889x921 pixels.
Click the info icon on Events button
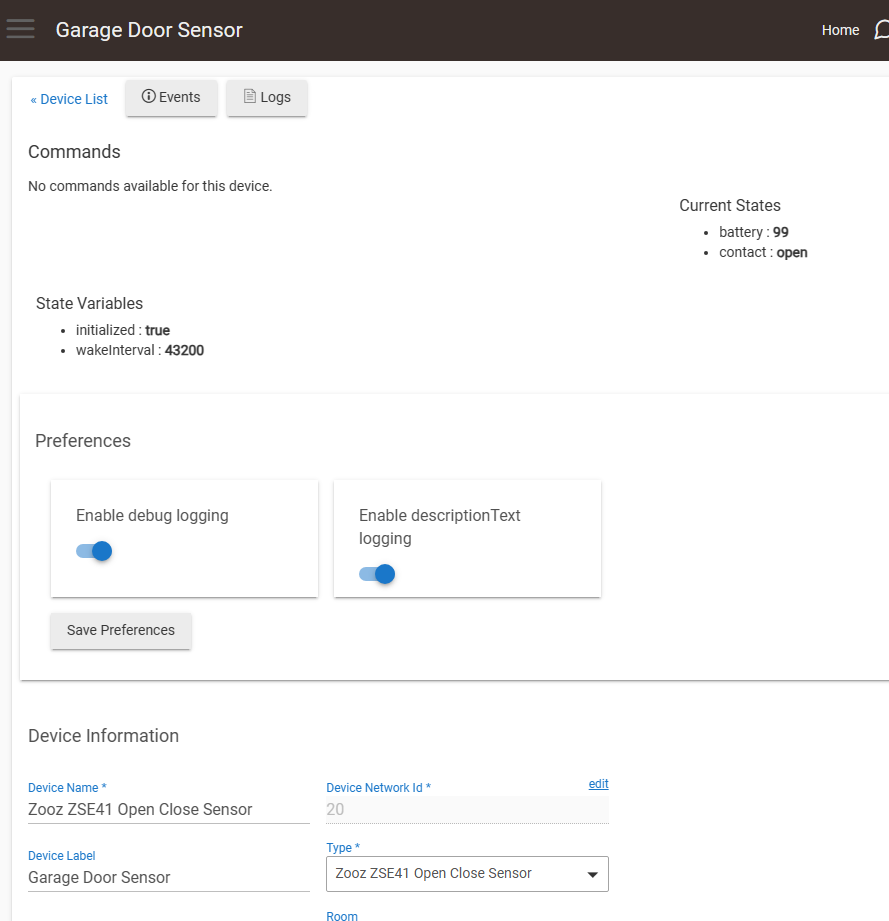tap(149, 97)
